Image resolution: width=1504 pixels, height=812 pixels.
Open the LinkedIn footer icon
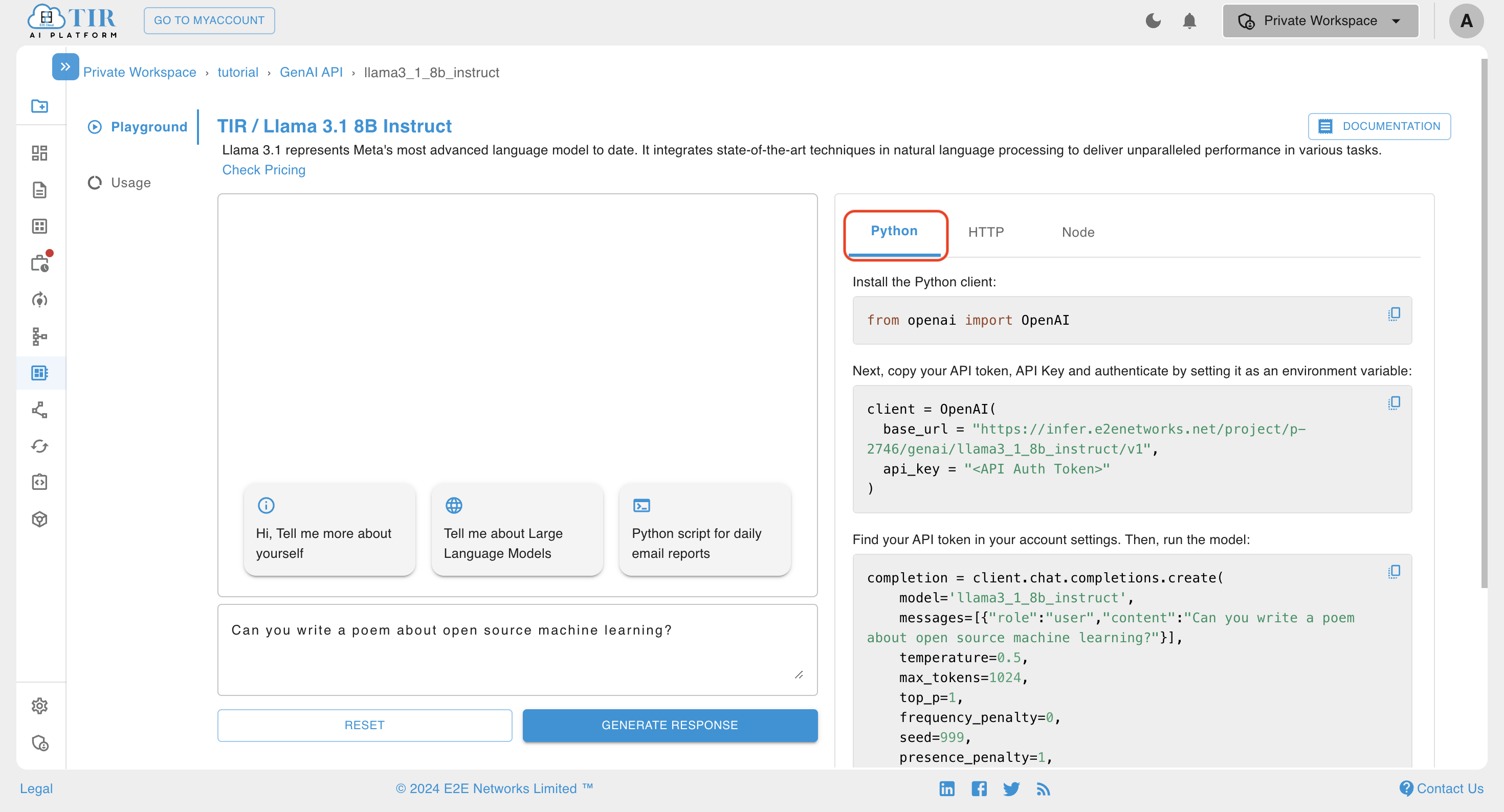946,788
